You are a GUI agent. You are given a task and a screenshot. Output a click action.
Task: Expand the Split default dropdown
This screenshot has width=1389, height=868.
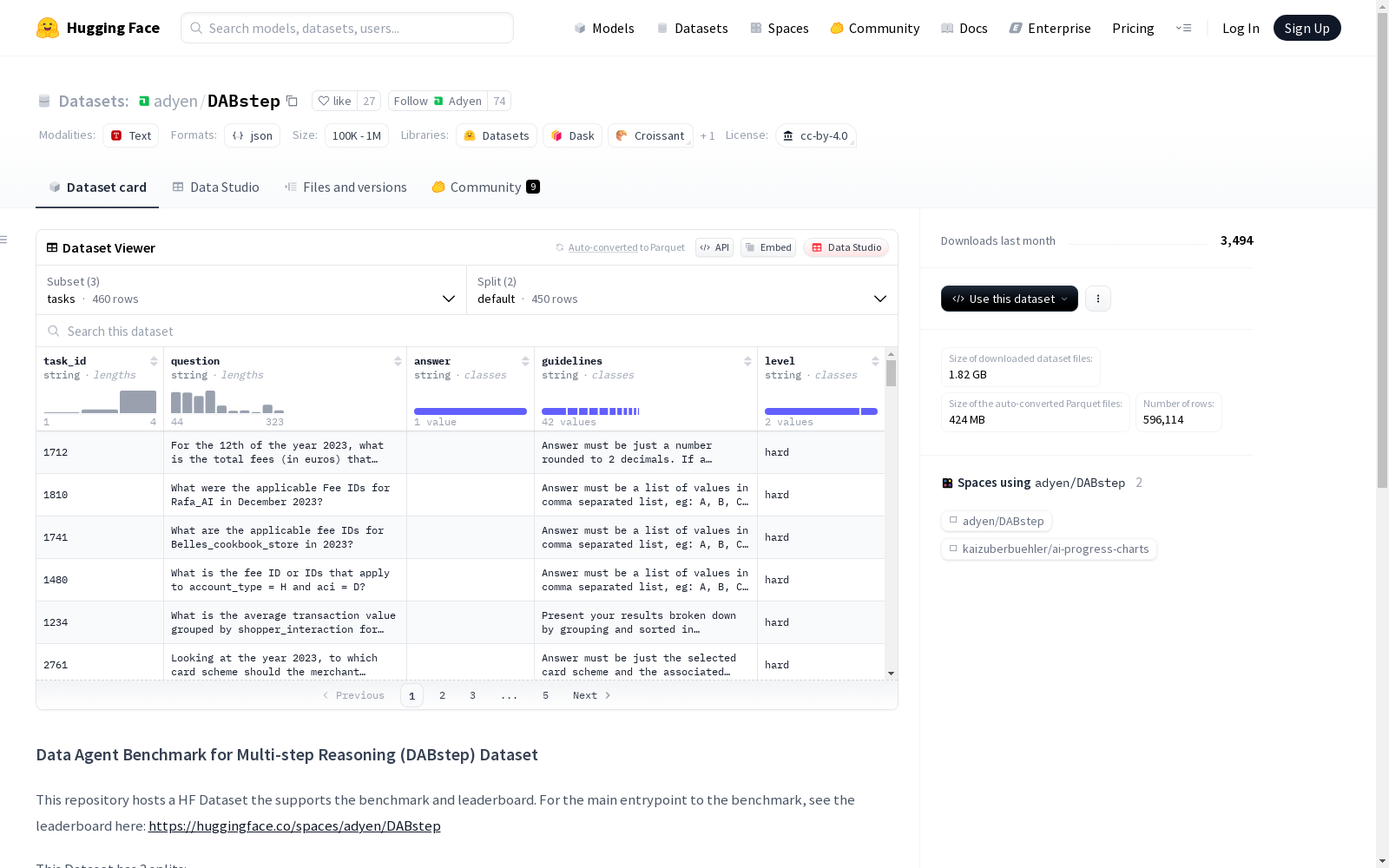point(682,290)
